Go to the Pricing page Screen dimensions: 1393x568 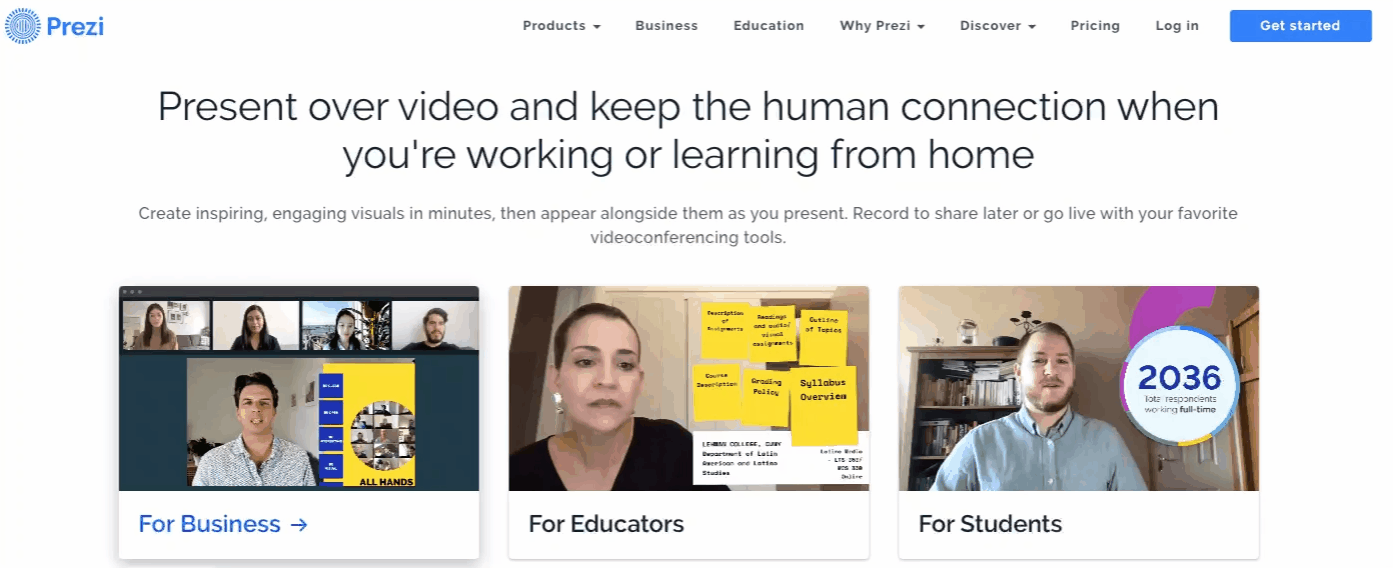[x=1095, y=26]
